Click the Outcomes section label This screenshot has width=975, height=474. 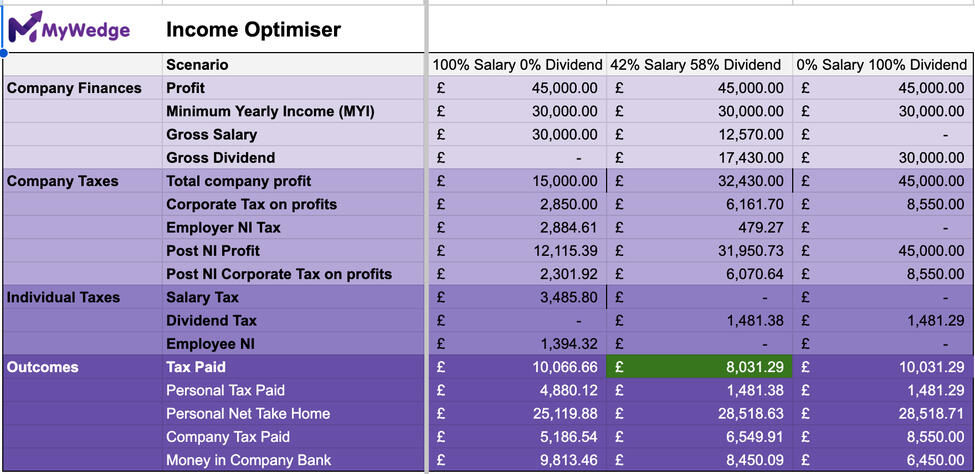click(x=42, y=367)
